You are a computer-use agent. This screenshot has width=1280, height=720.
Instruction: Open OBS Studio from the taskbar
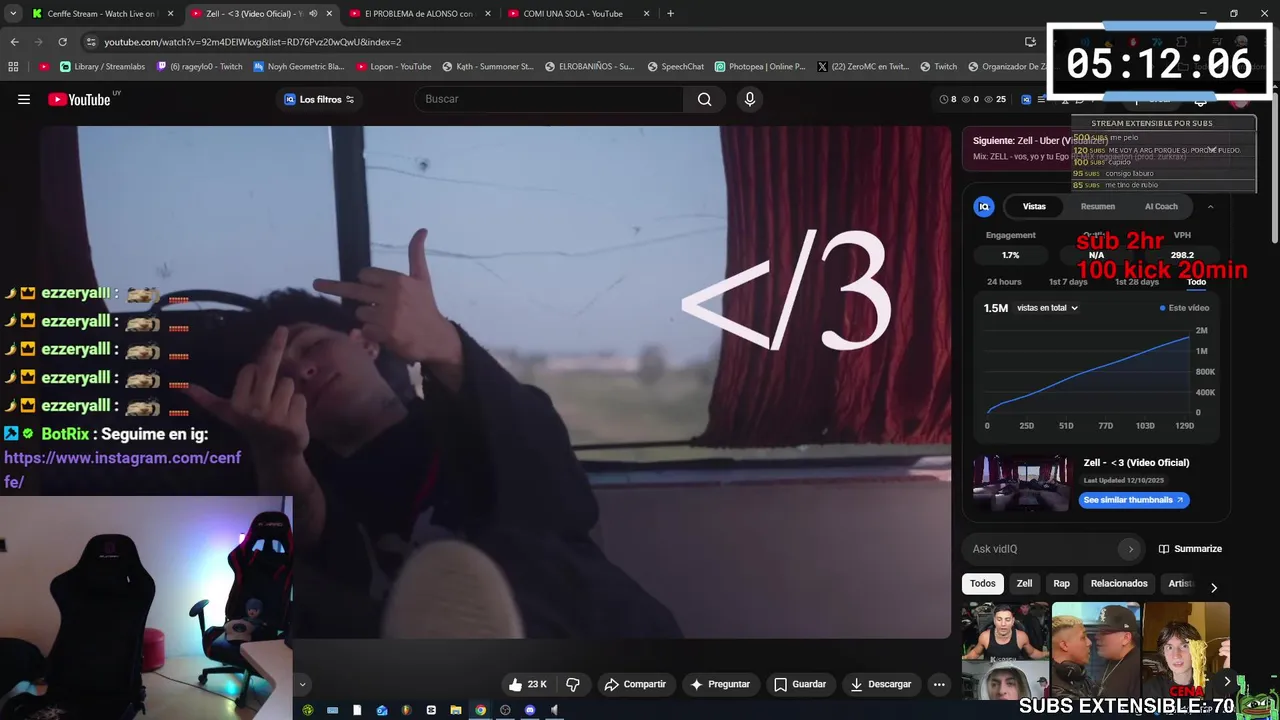pos(505,710)
